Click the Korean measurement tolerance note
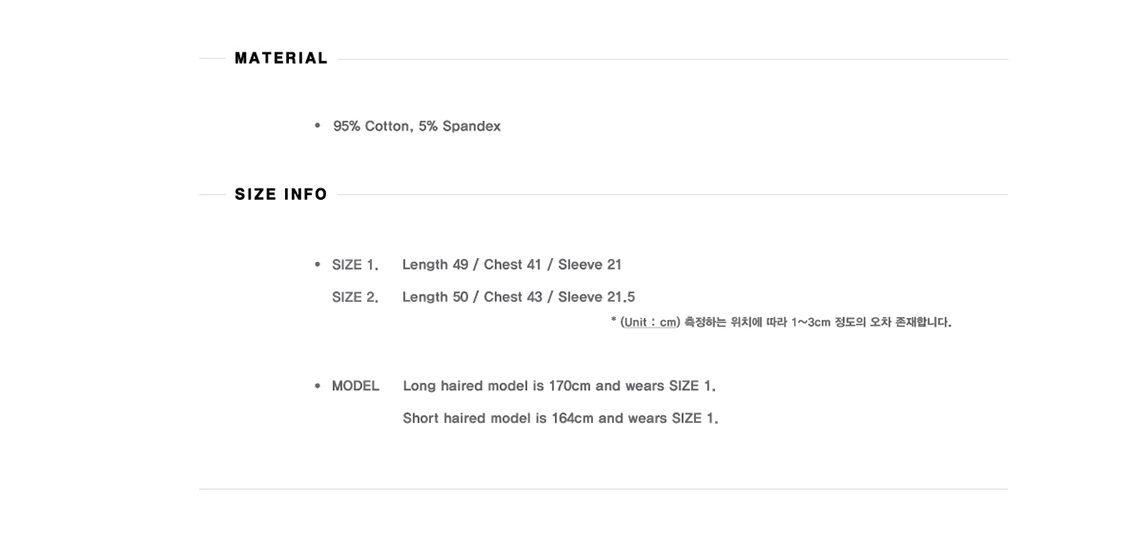This screenshot has height=534, width=1144. 817,322
